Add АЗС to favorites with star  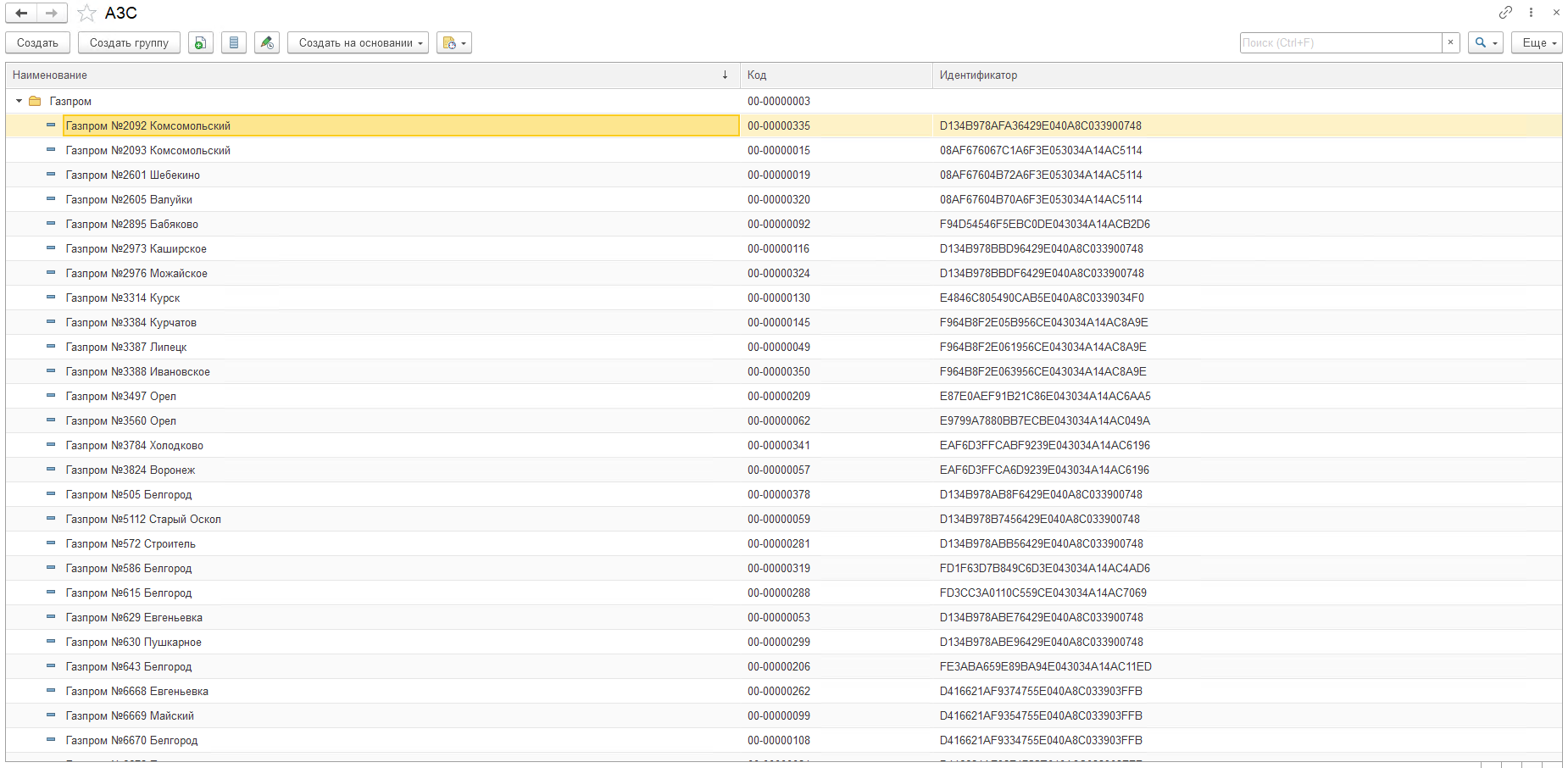coord(86,13)
